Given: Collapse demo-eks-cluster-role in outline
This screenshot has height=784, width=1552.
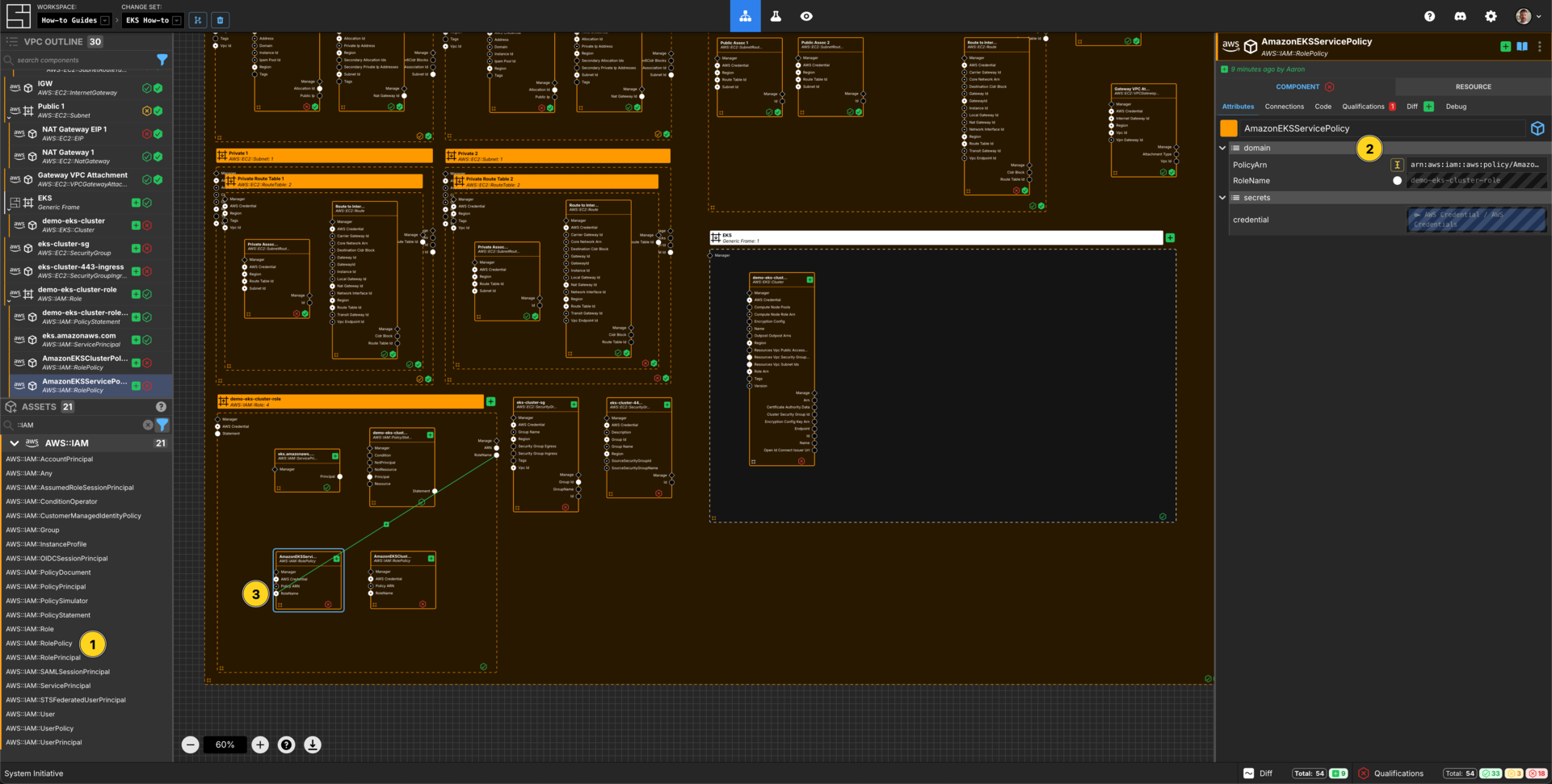Looking at the screenshot, I should coord(9,302).
